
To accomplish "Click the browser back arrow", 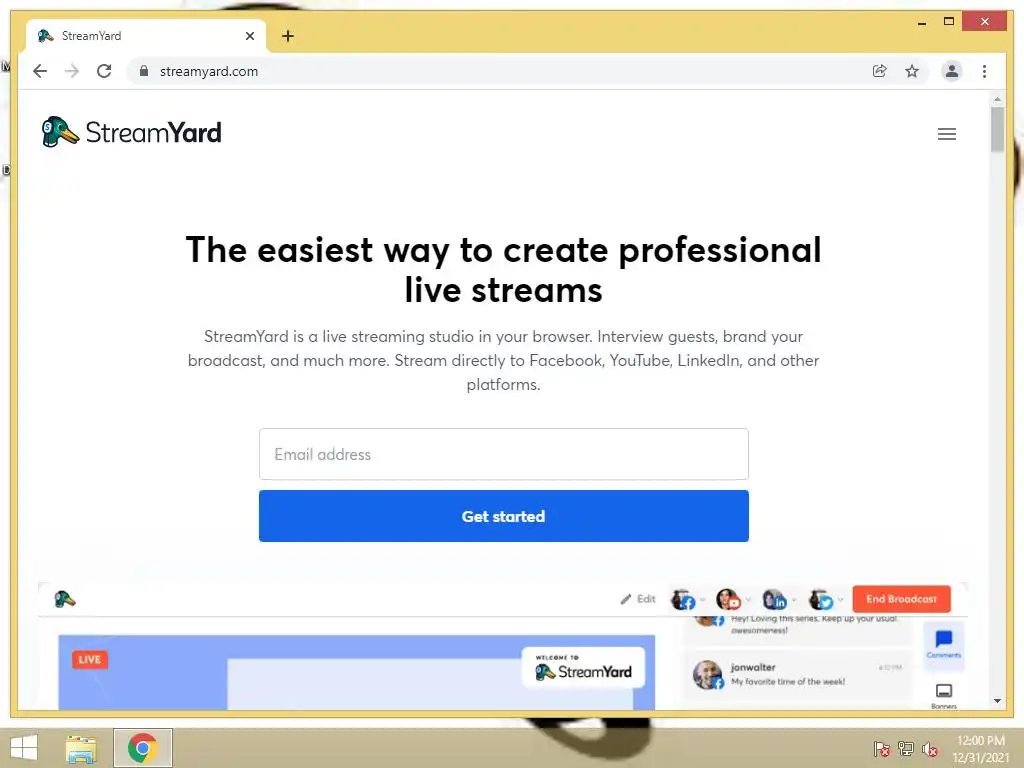I will coord(40,71).
